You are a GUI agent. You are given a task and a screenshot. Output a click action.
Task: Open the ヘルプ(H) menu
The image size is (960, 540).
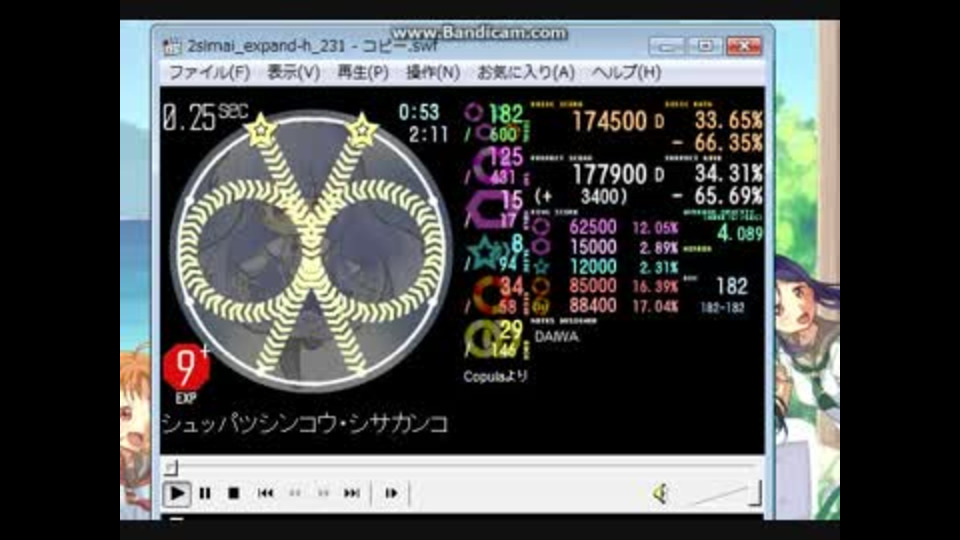pos(626,72)
